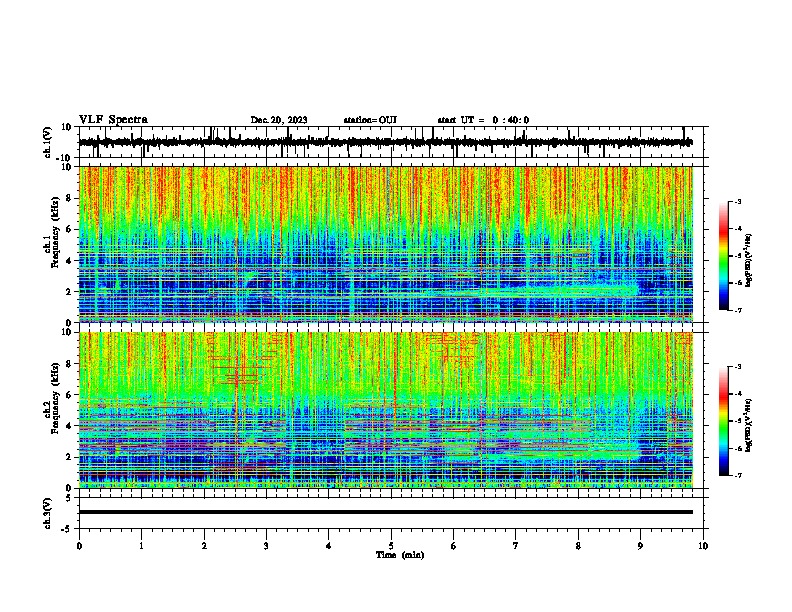Click the ch.1 spectrogram panel

pyautogui.click(x=386, y=244)
